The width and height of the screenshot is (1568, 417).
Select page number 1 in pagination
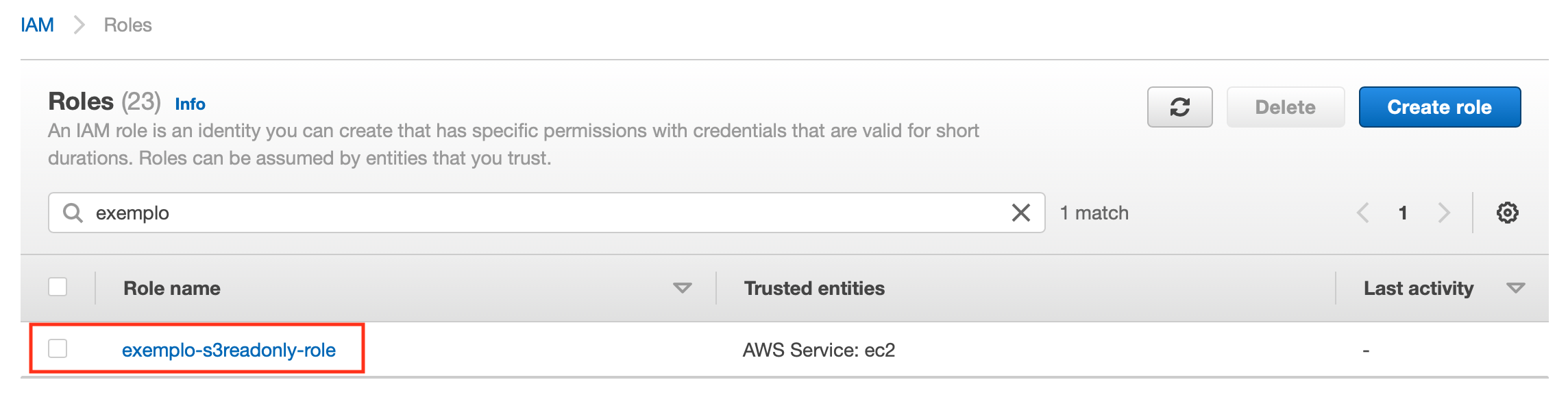pos(1403,213)
